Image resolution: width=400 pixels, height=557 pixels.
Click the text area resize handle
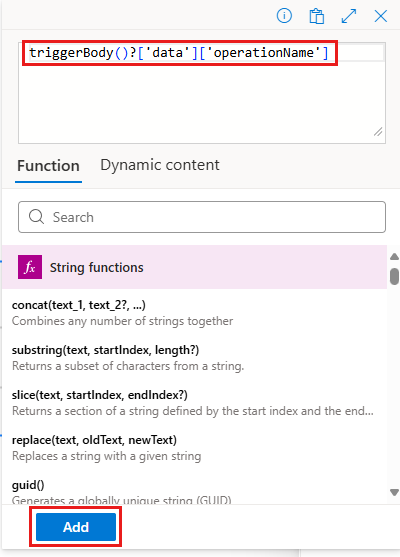(x=378, y=132)
